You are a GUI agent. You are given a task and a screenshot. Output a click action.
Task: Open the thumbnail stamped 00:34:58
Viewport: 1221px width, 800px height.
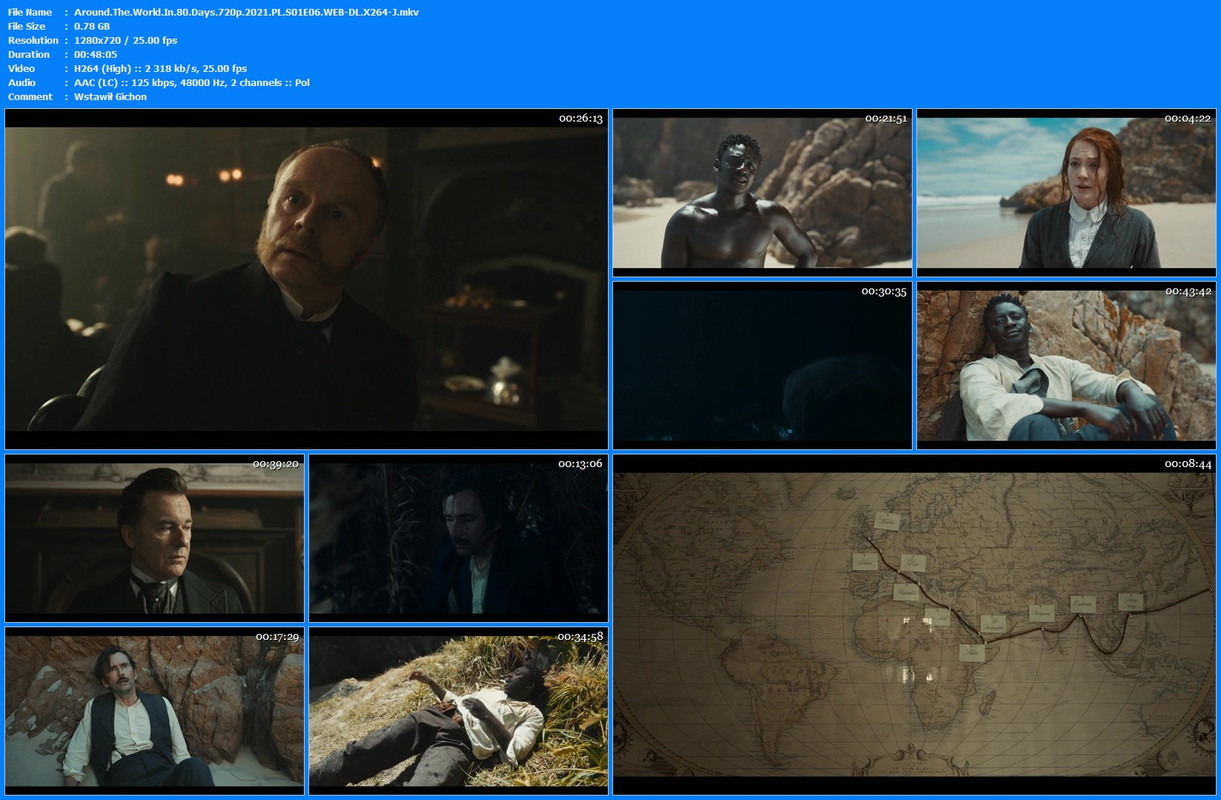tap(458, 710)
